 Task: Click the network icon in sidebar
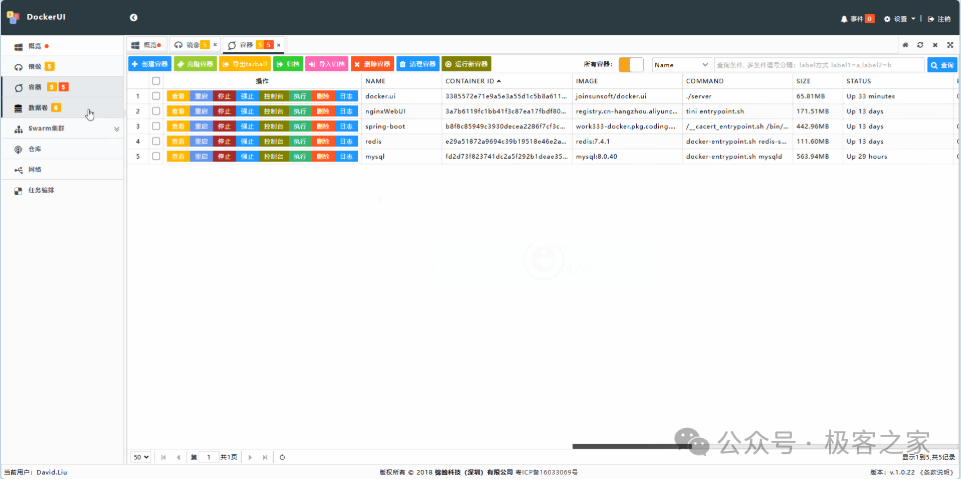(x=18, y=170)
